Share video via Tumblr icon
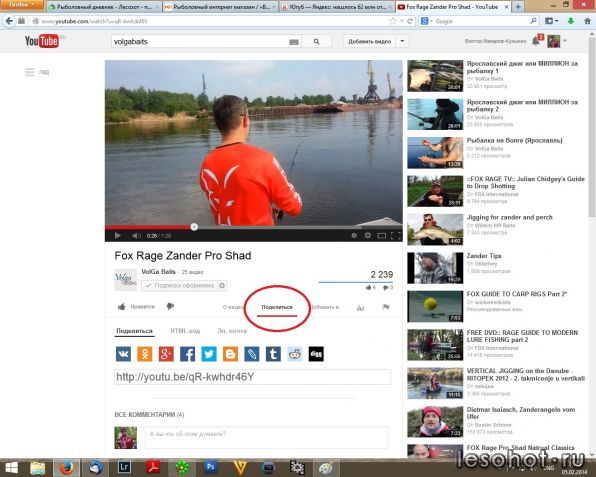Image resolution: width=596 pixels, height=477 pixels. [273, 354]
